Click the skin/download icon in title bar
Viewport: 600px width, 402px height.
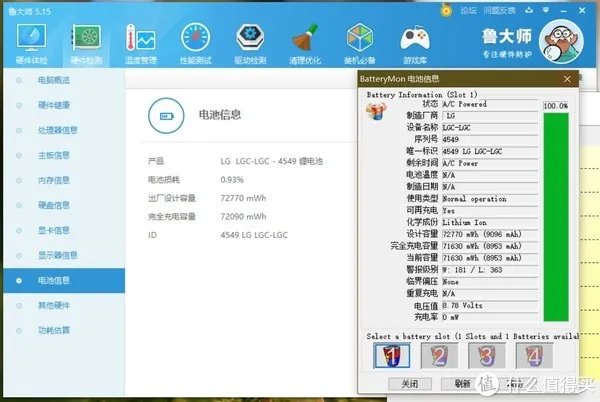click(x=529, y=10)
